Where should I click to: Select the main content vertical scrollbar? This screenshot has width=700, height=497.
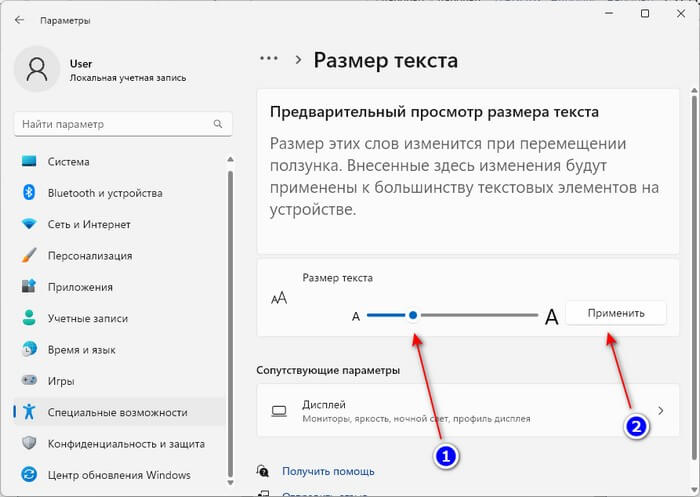tap(694, 277)
